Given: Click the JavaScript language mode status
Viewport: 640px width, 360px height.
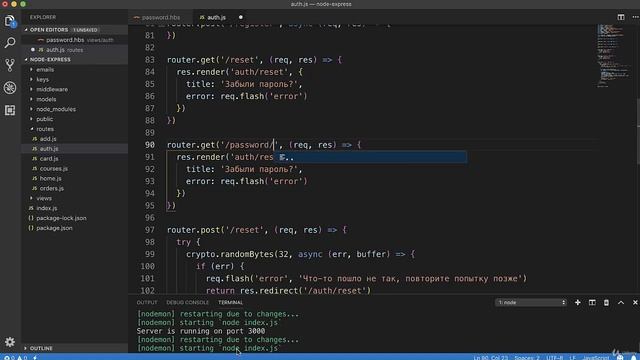Looking at the screenshot, I should point(596,358).
